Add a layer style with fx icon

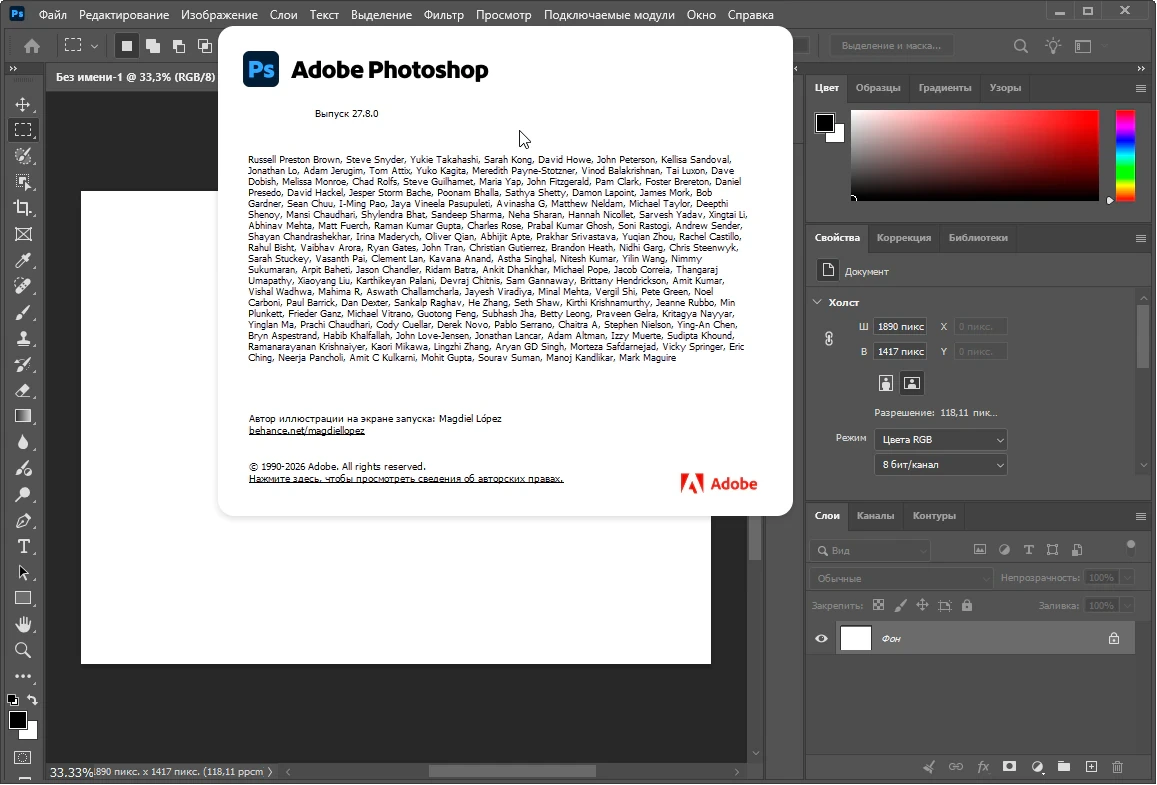coord(983,767)
